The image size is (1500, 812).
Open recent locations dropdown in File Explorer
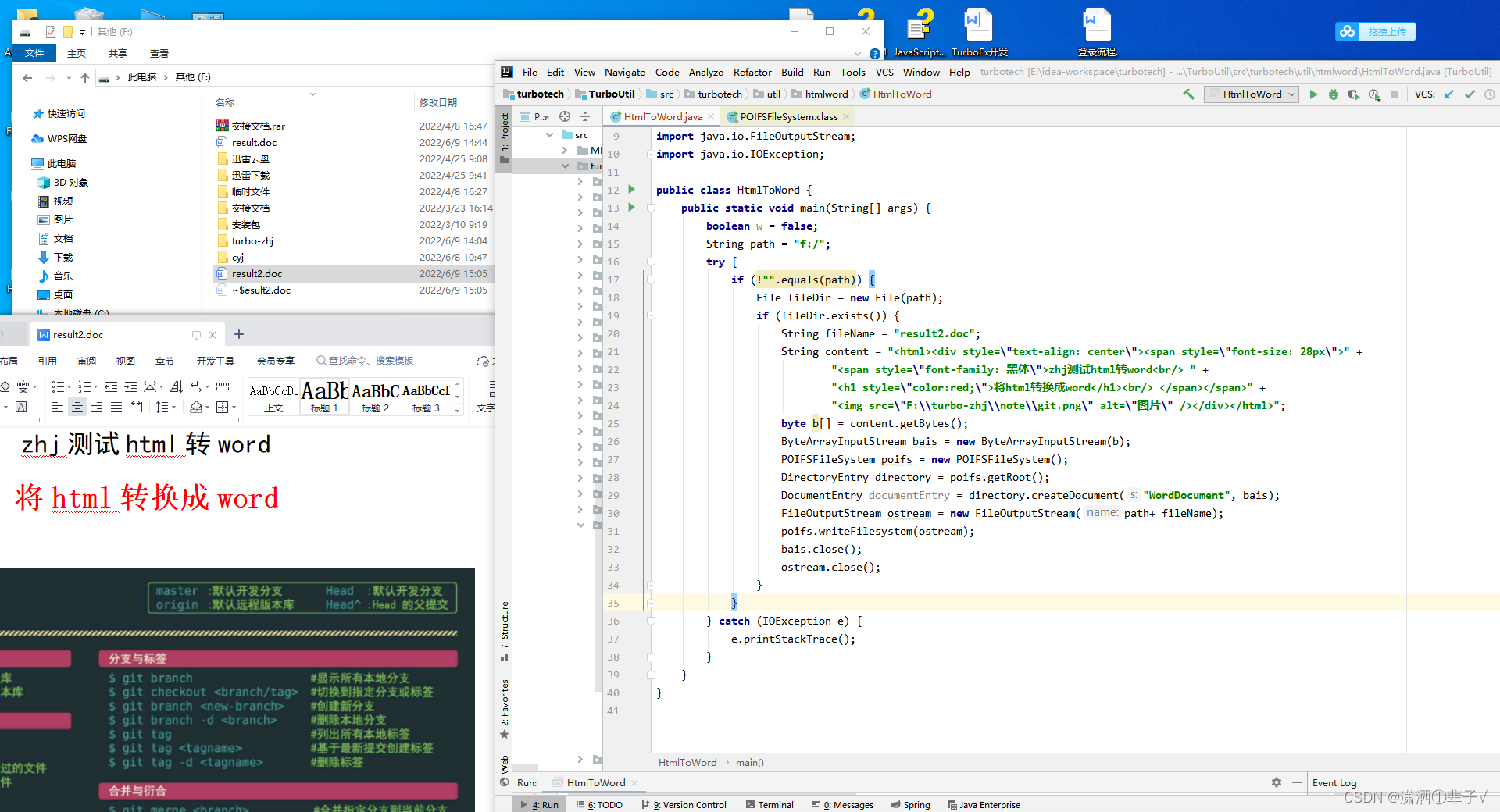pos(69,77)
